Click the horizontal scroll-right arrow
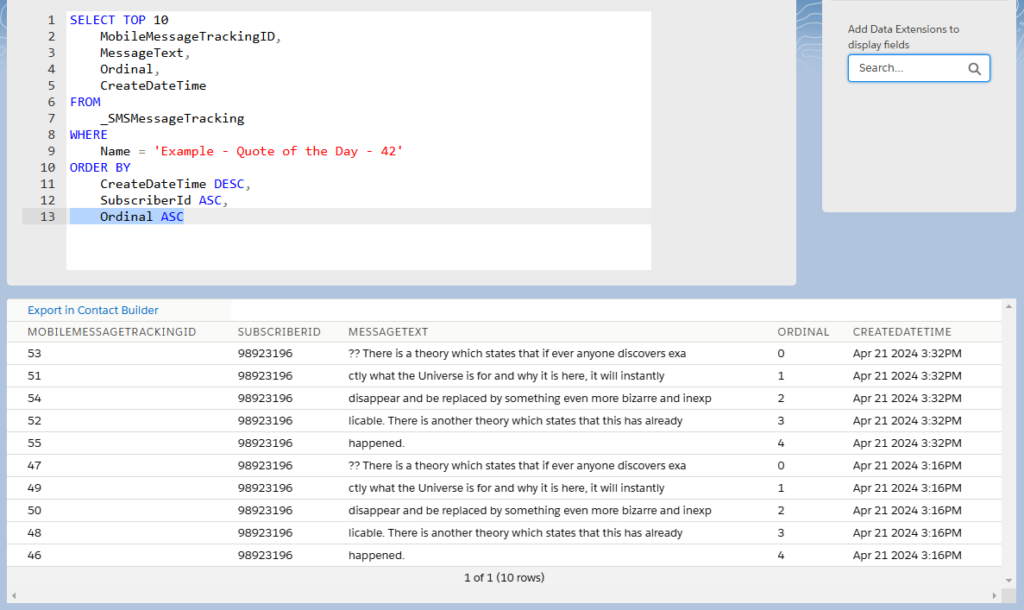This screenshot has width=1024, height=610. [994, 596]
